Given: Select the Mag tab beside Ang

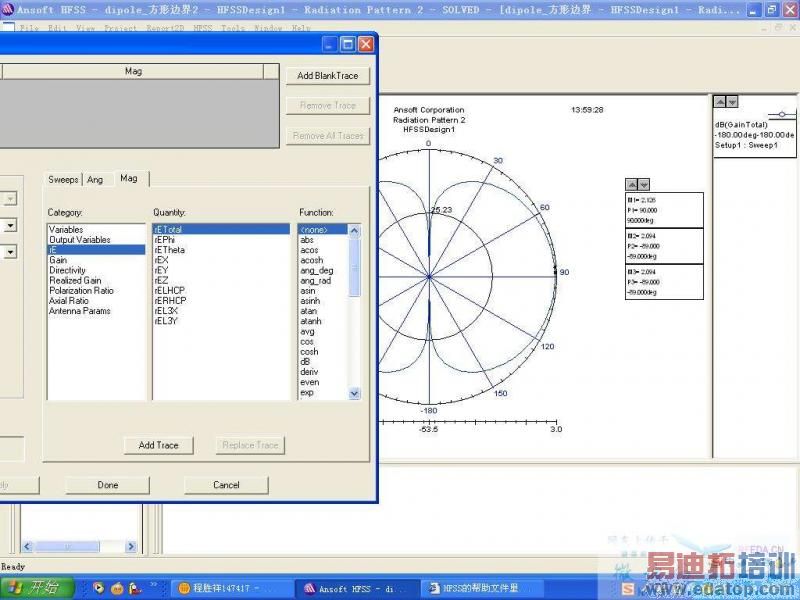Looking at the screenshot, I should pyautogui.click(x=129, y=178).
